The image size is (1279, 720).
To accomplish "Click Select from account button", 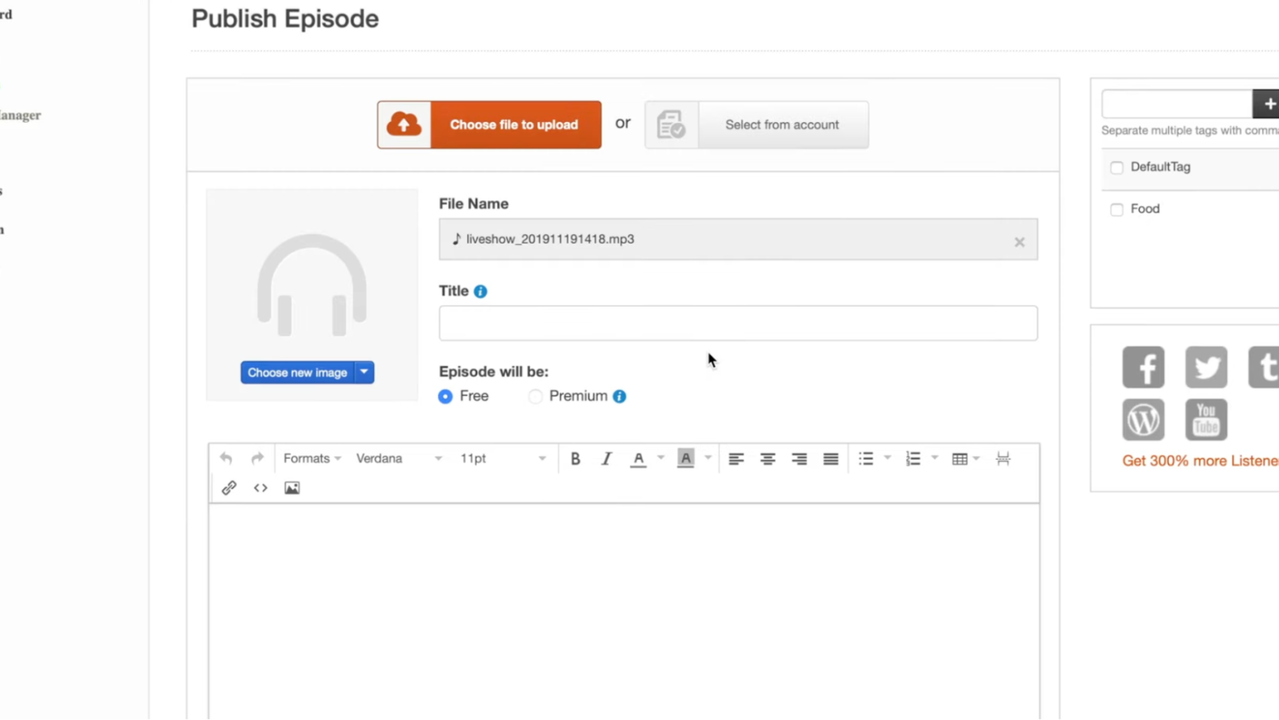I will [757, 125].
